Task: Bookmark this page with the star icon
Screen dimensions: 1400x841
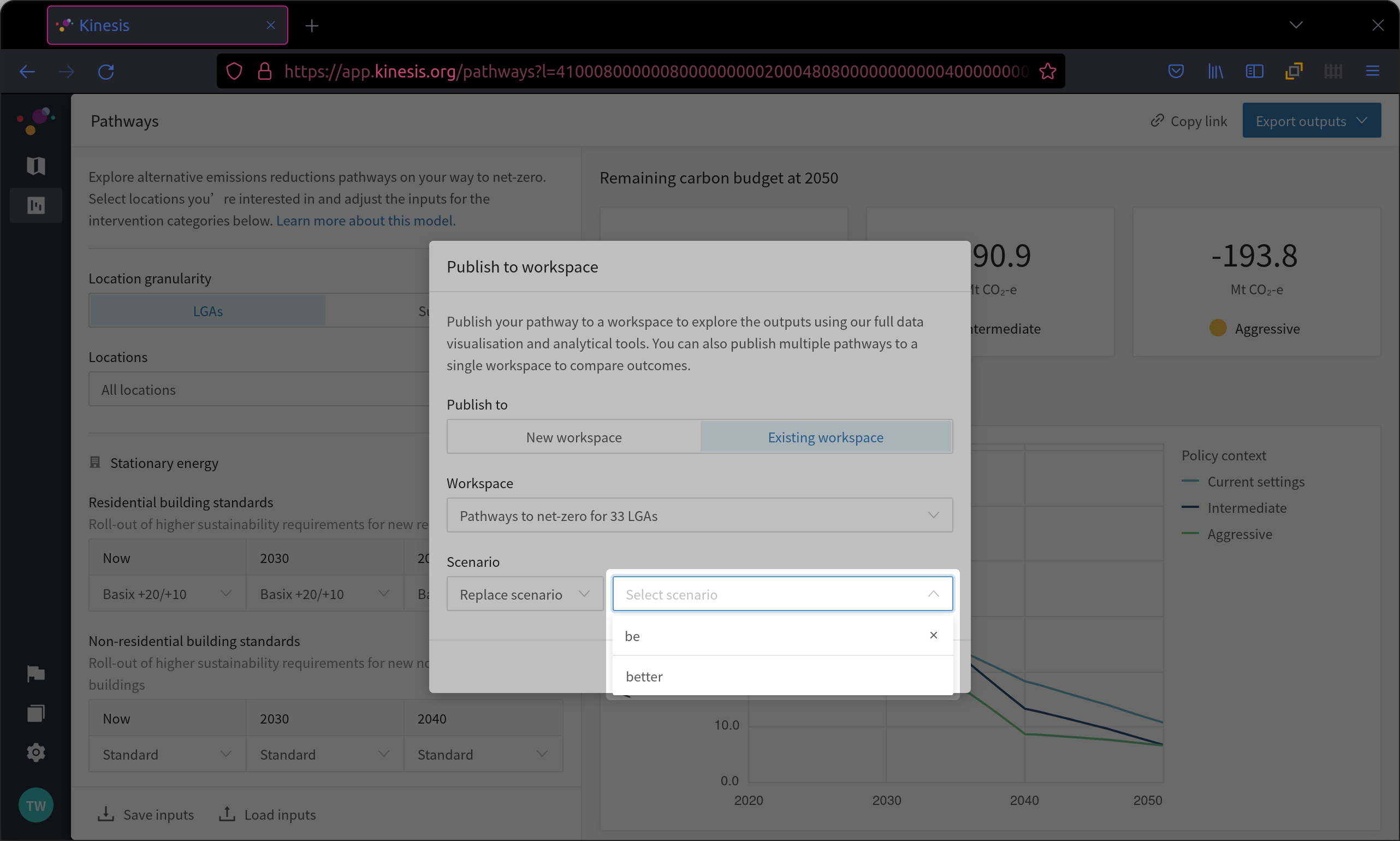Action: click(1048, 72)
